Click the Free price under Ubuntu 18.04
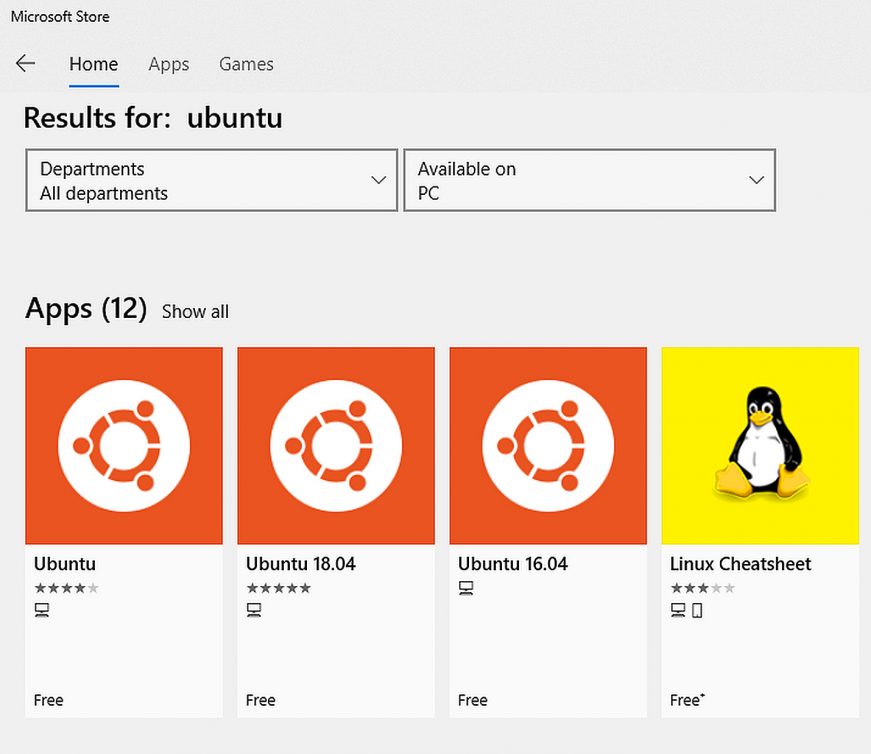 pos(261,700)
